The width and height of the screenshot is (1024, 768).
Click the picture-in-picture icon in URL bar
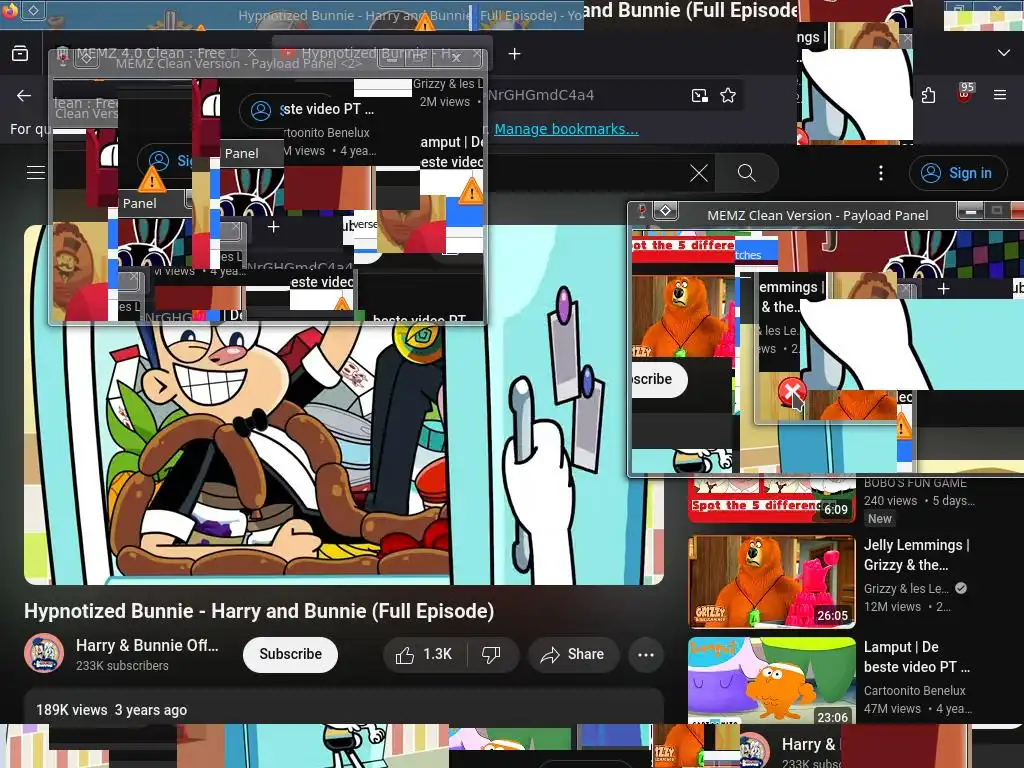coord(699,95)
